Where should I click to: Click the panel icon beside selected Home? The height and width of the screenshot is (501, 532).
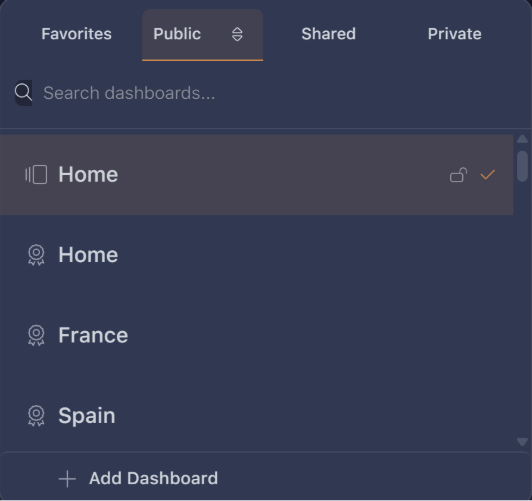pos(36,175)
